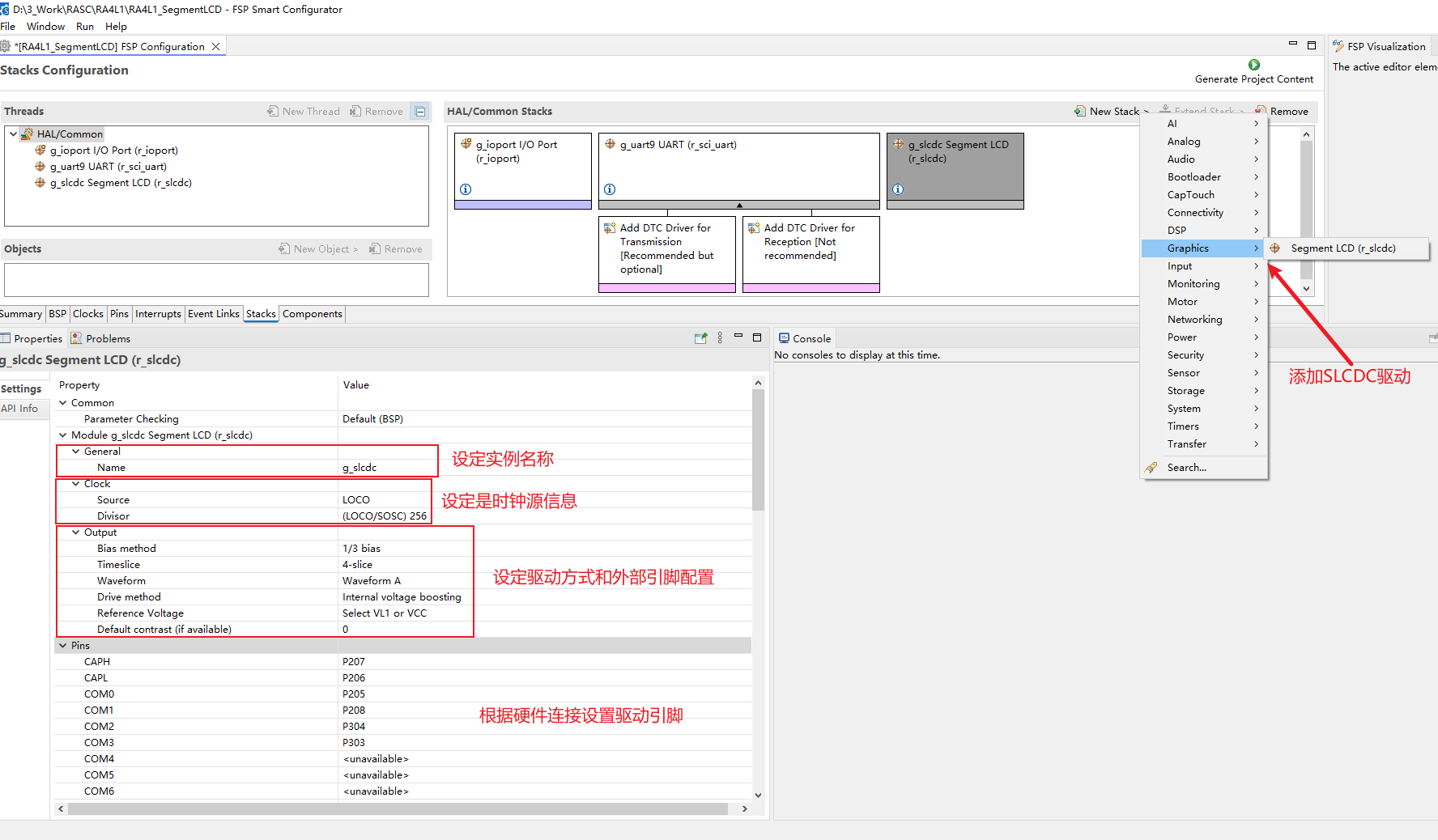The width and height of the screenshot is (1438, 840).
Task: Click the Properties table horizontal scrollbar
Action: click(398, 808)
